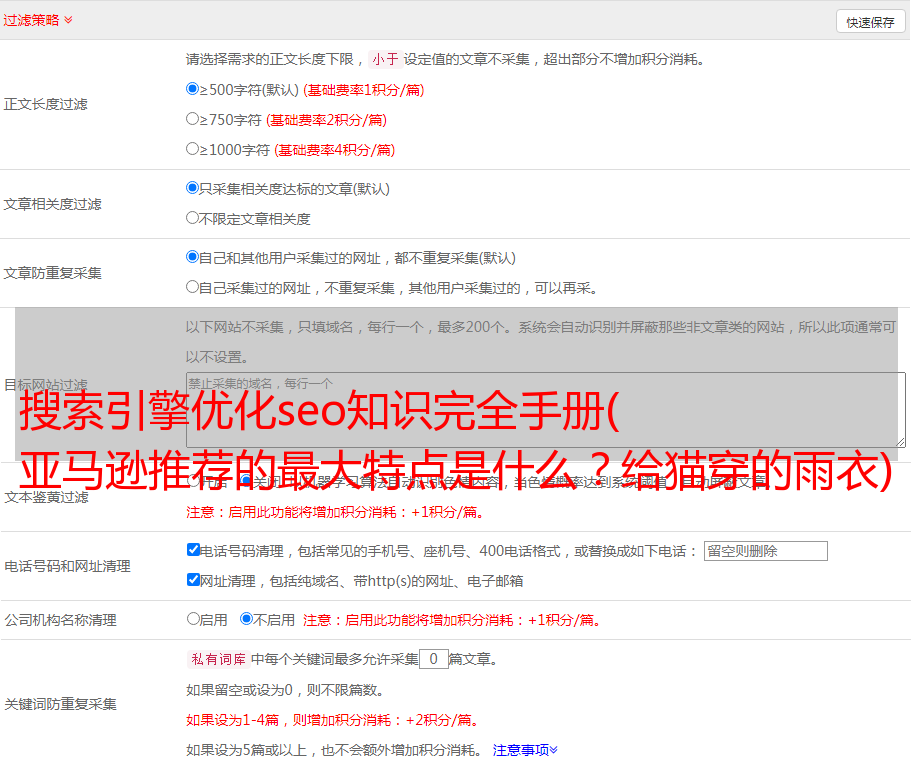
Task: Grab the domain textarea resize handle
Action: [900, 441]
